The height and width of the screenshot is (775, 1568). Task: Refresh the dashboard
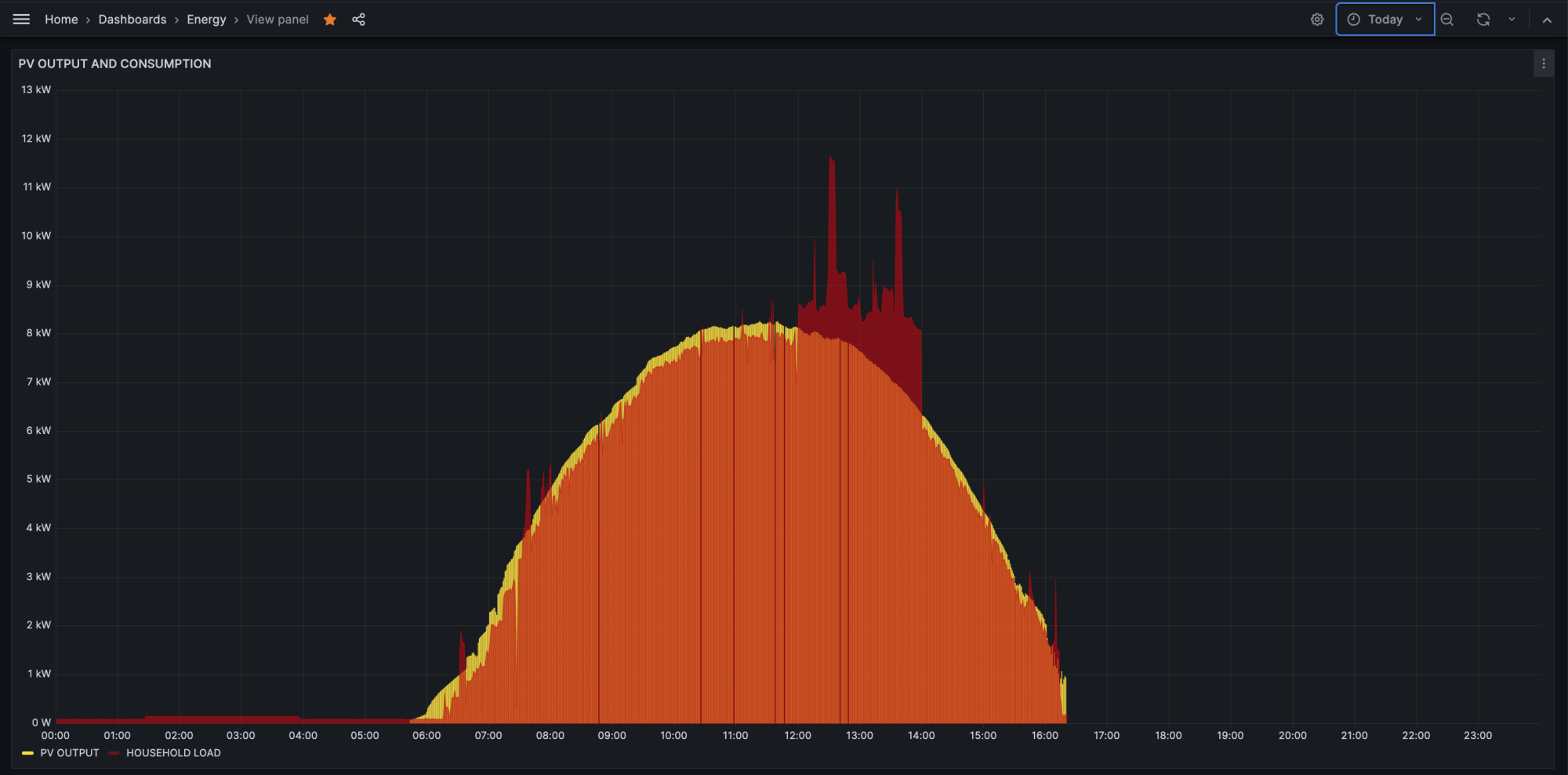[1483, 20]
